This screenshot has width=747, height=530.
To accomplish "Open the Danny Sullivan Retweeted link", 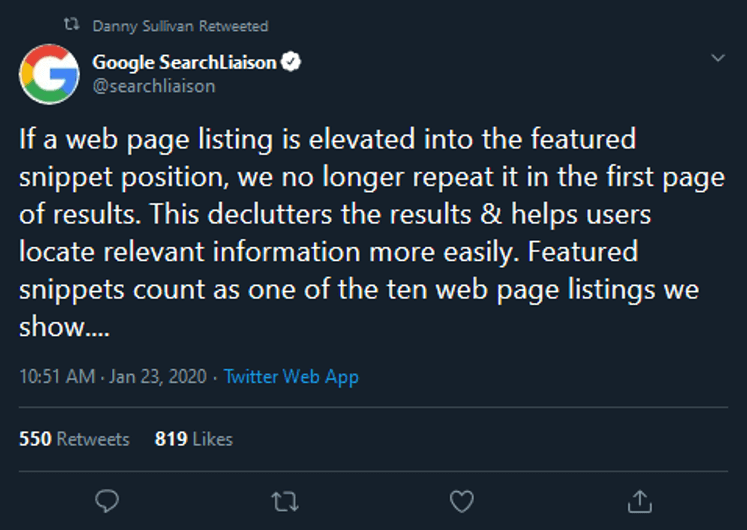I will (180, 26).
